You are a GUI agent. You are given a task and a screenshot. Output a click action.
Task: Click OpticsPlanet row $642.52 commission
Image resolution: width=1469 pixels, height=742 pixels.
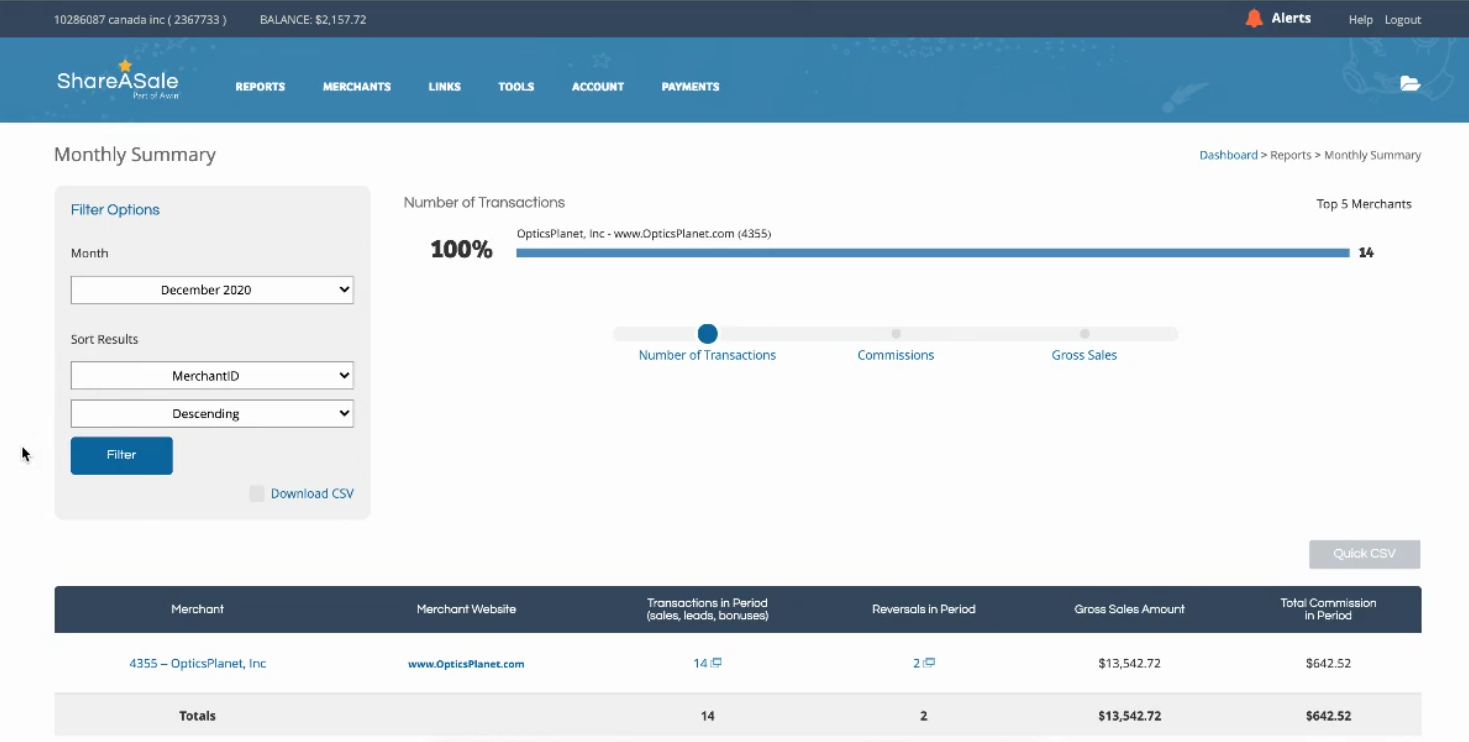point(1328,663)
